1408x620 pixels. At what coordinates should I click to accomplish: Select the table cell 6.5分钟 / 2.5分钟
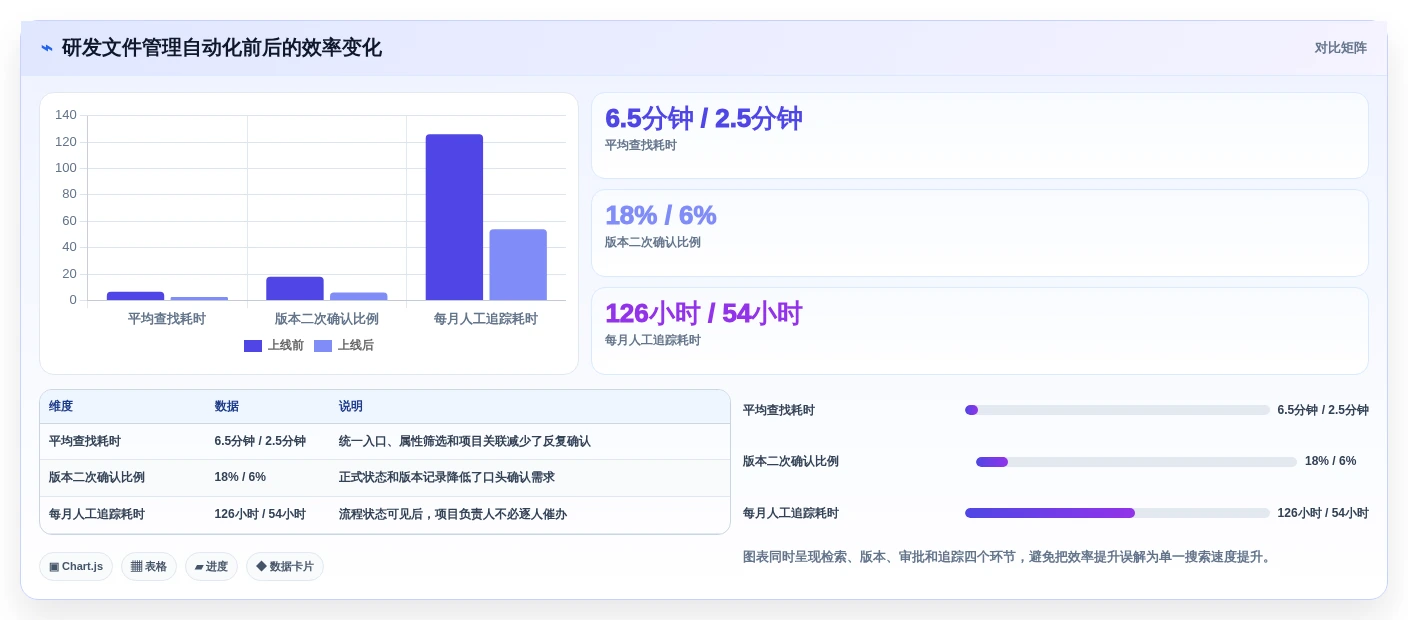coord(260,441)
